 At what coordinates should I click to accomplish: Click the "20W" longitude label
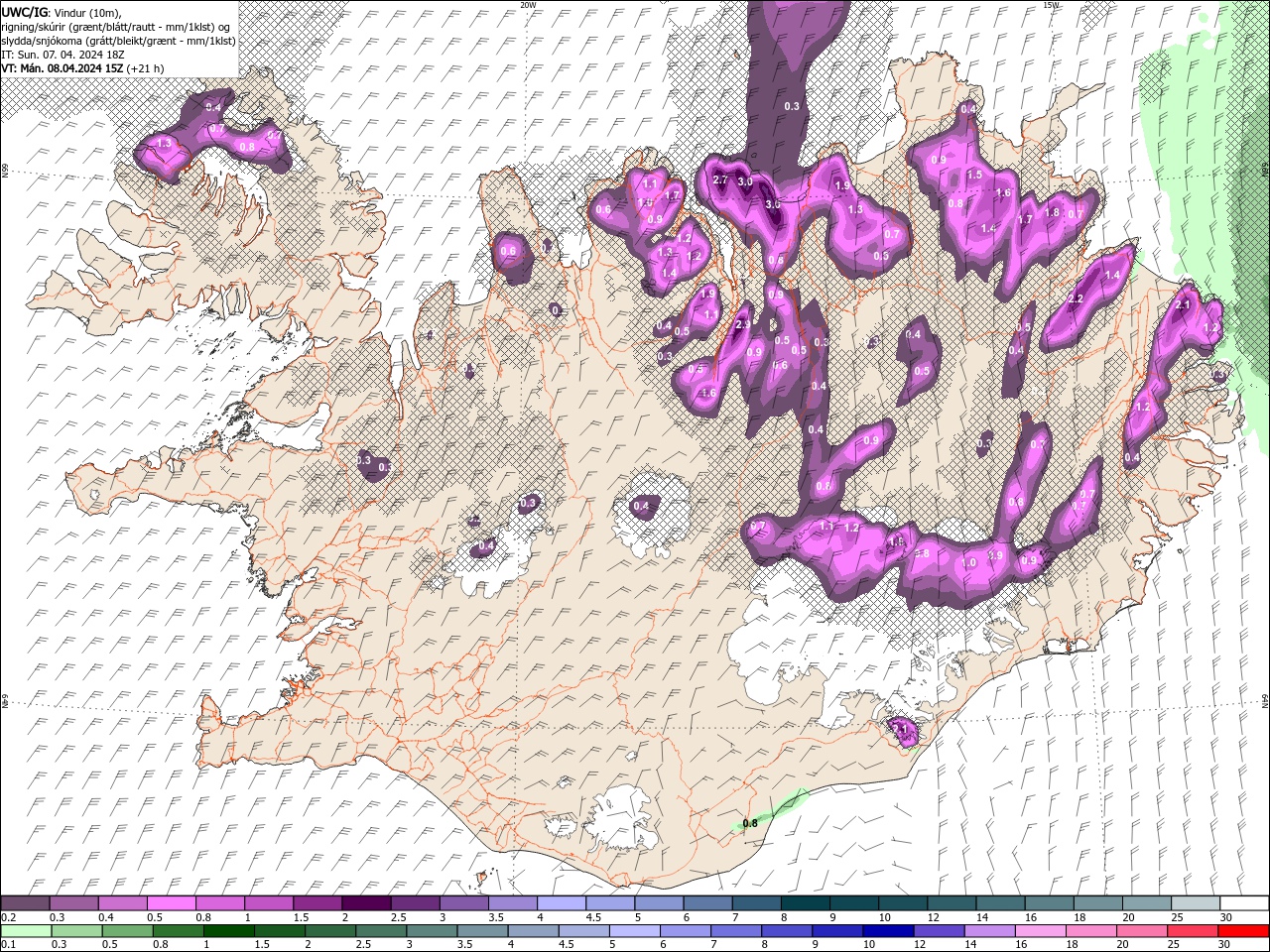point(527,5)
